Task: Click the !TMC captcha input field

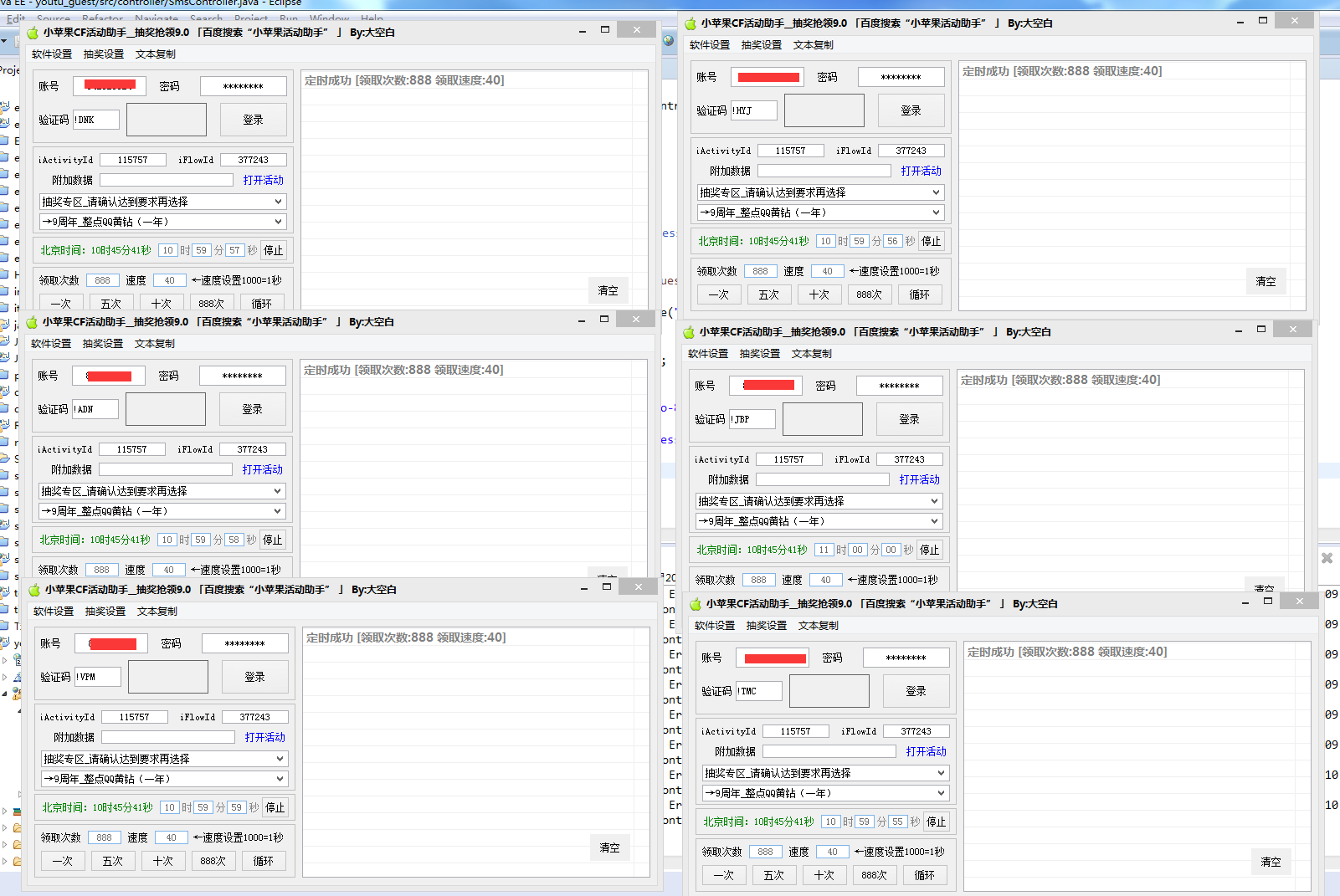Action: pyautogui.click(x=759, y=691)
